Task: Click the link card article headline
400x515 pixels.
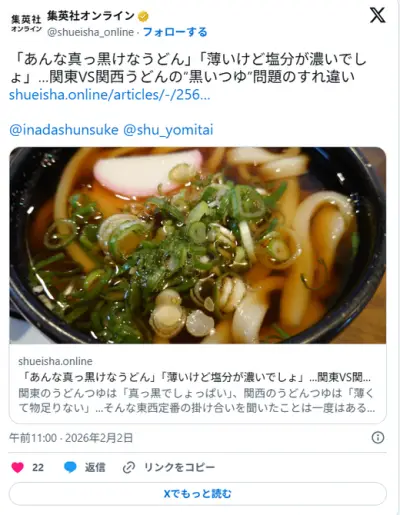Action: click(x=197, y=377)
